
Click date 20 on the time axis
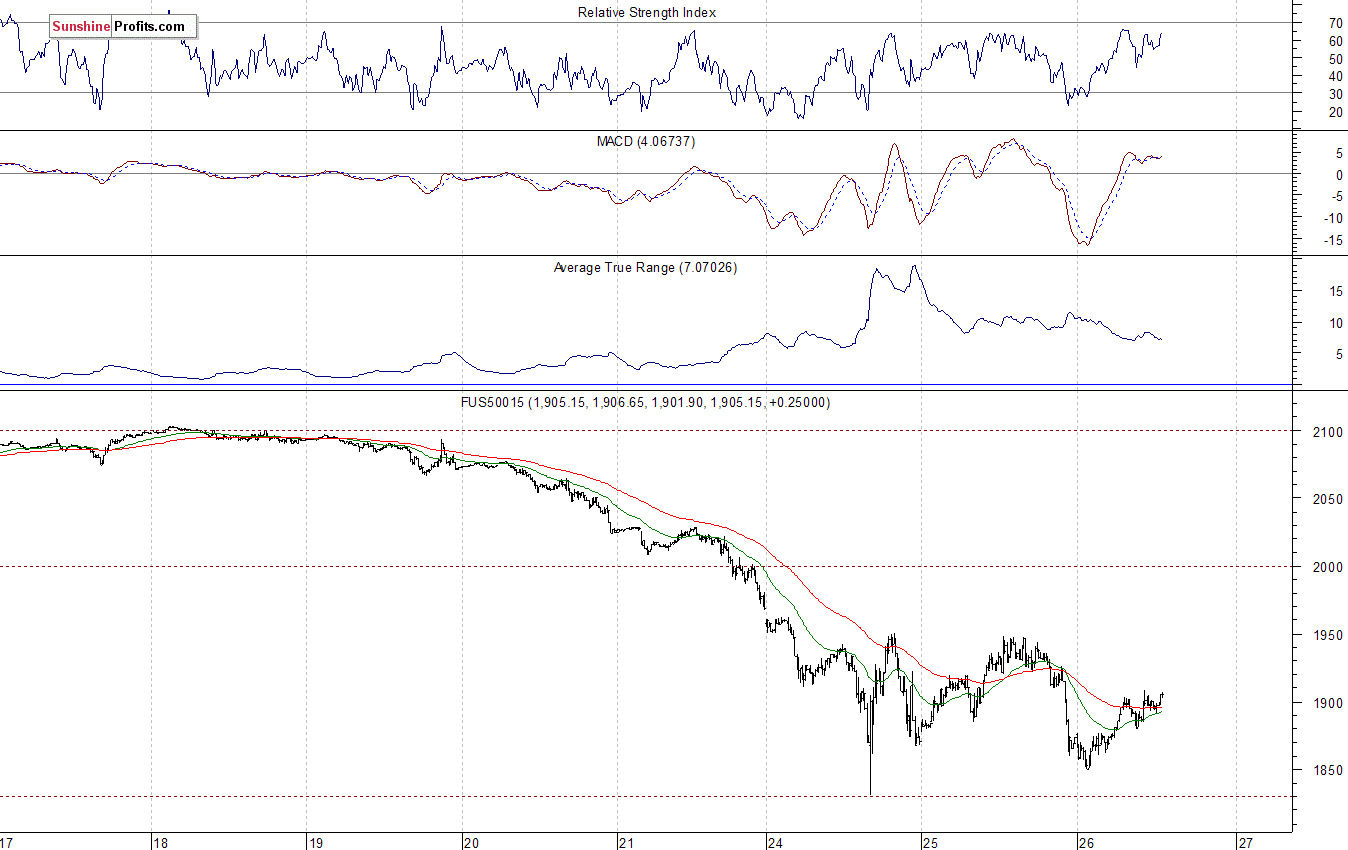click(x=472, y=842)
